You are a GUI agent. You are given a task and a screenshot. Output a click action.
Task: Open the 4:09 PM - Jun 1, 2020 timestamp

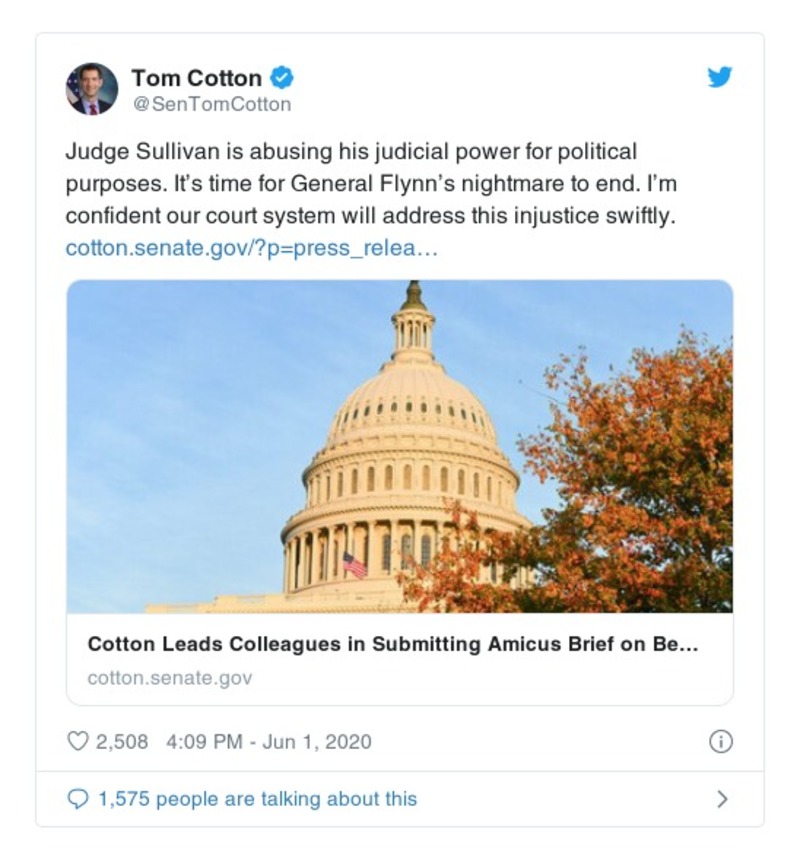(268, 742)
